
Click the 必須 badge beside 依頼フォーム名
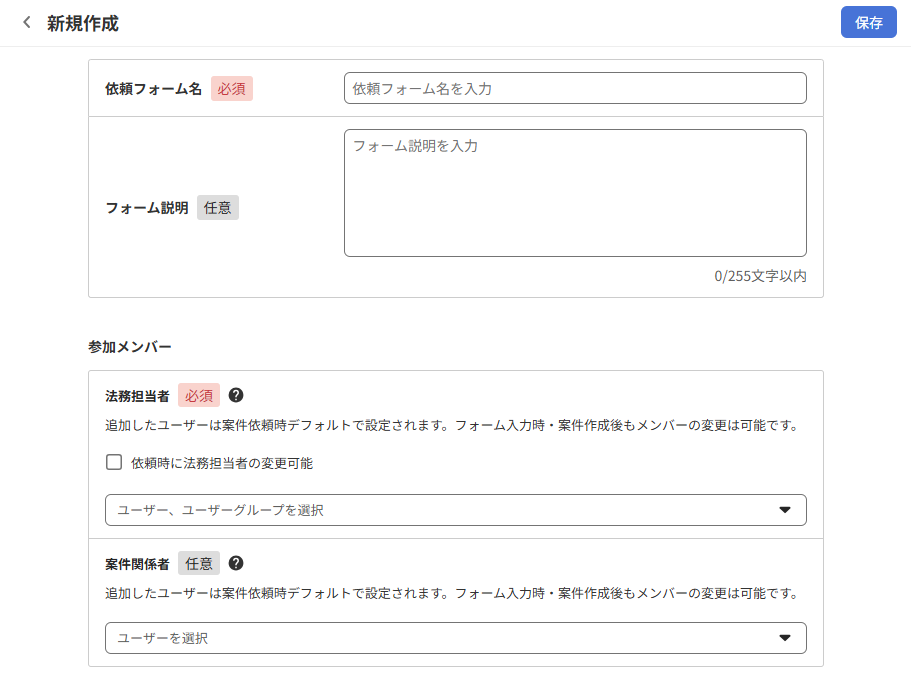tap(231, 89)
